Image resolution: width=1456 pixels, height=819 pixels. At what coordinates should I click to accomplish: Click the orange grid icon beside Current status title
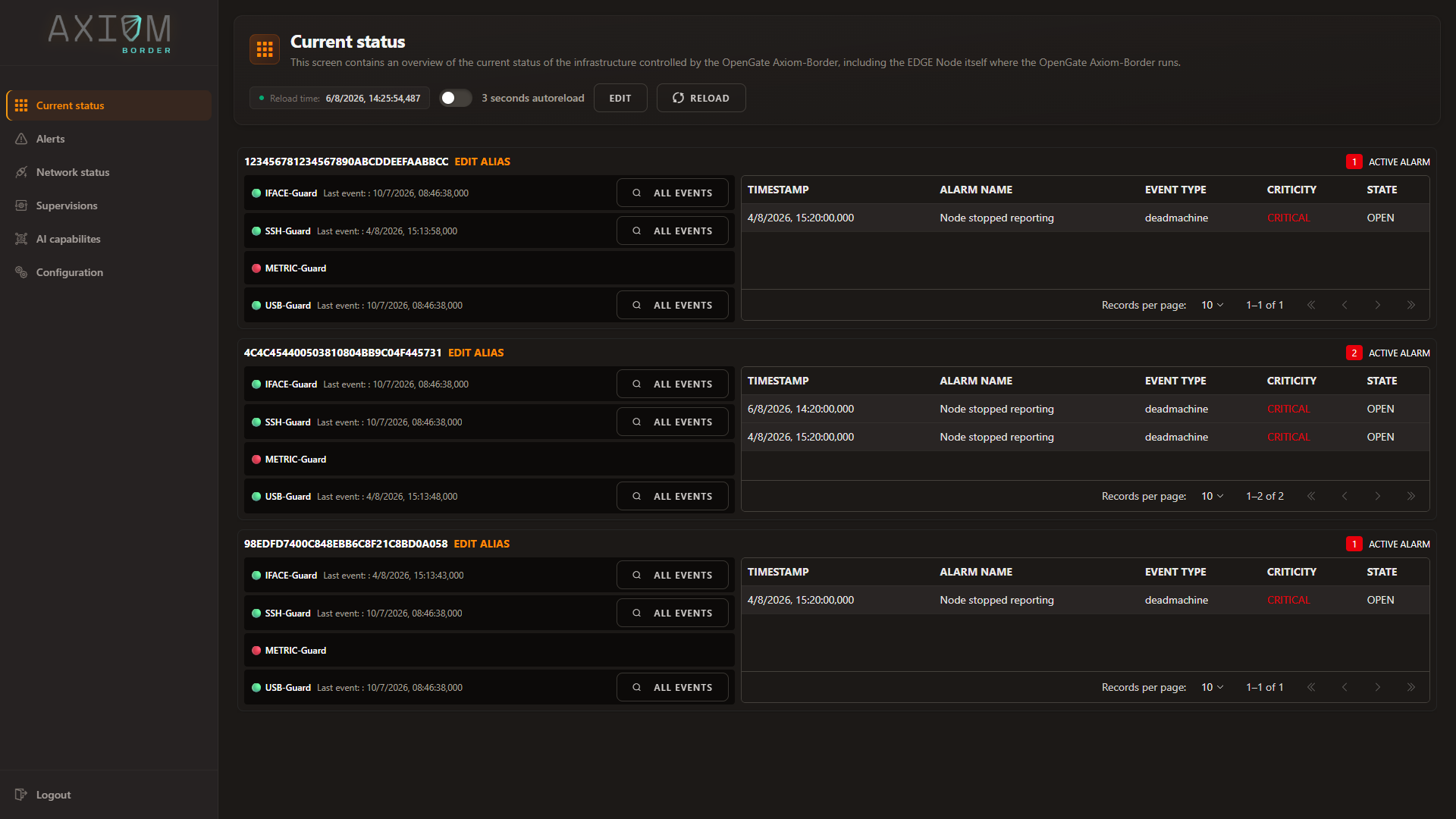pyautogui.click(x=265, y=50)
